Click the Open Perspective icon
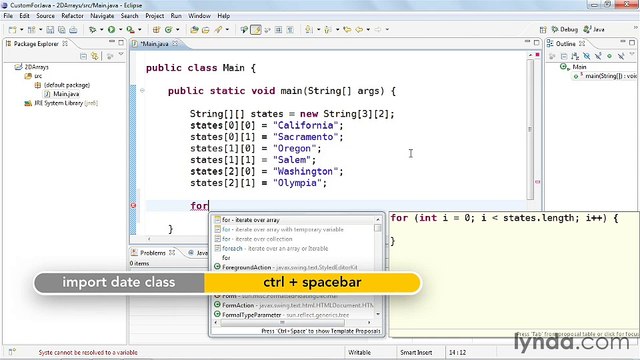640x360 pixels. (543, 29)
